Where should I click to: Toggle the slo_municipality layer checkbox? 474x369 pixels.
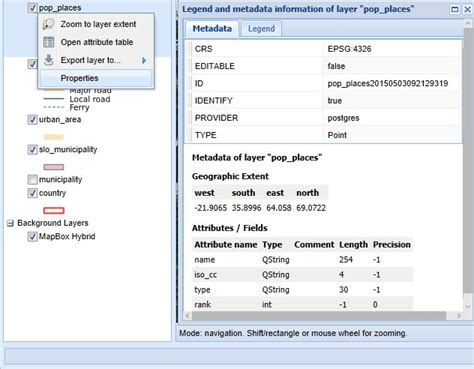[32, 149]
